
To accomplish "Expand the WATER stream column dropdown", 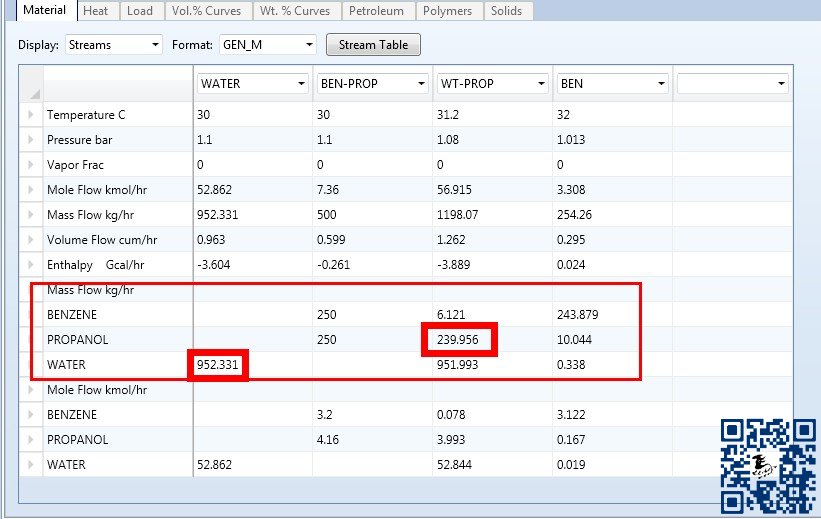I will [301, 84].
